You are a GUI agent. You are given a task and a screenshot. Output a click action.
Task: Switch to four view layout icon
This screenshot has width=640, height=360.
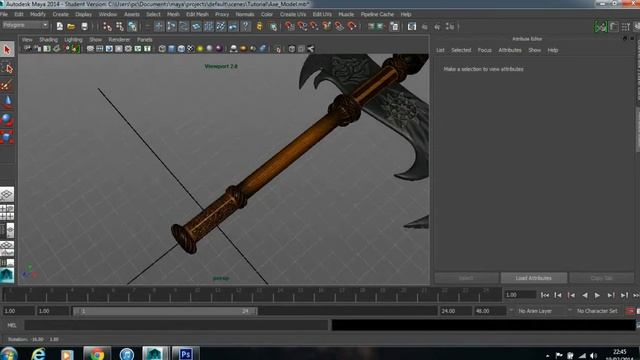[7, 212]
